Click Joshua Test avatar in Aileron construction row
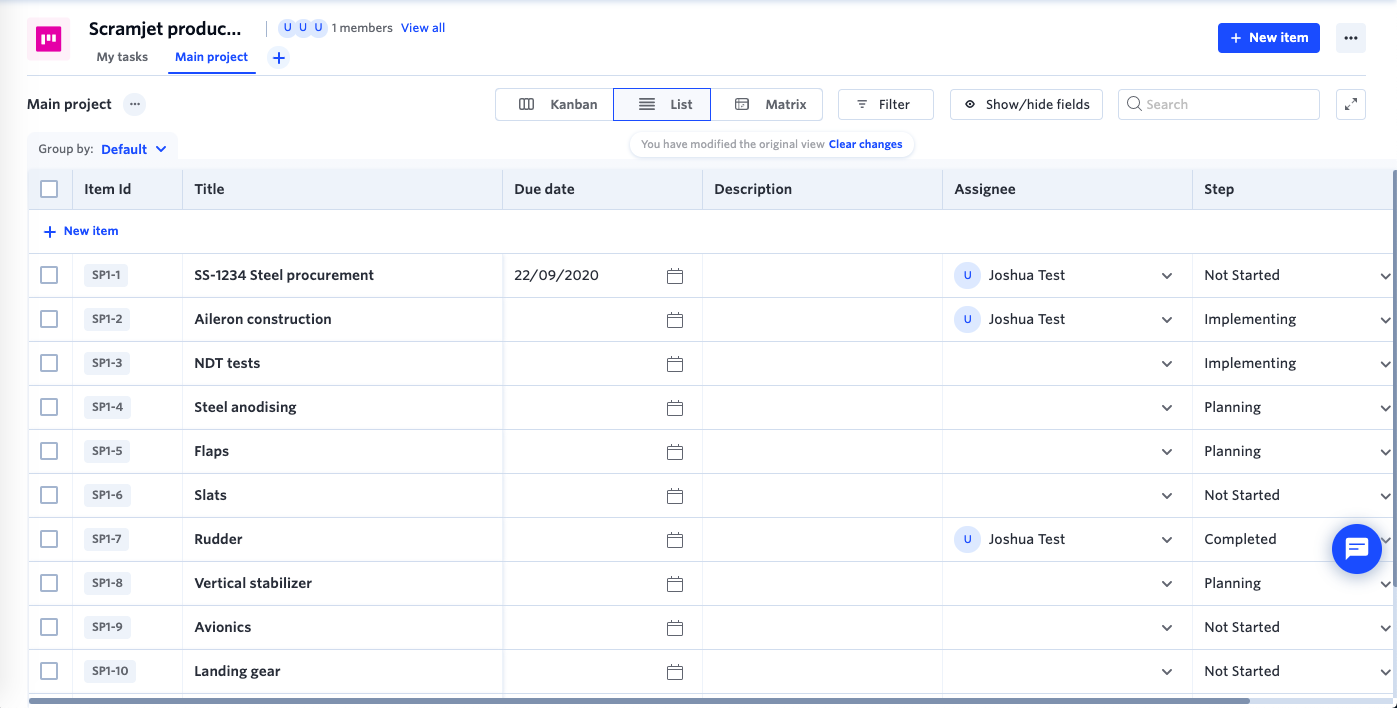Viewport: 1397px width, 708px height. [x=967, y=319]
